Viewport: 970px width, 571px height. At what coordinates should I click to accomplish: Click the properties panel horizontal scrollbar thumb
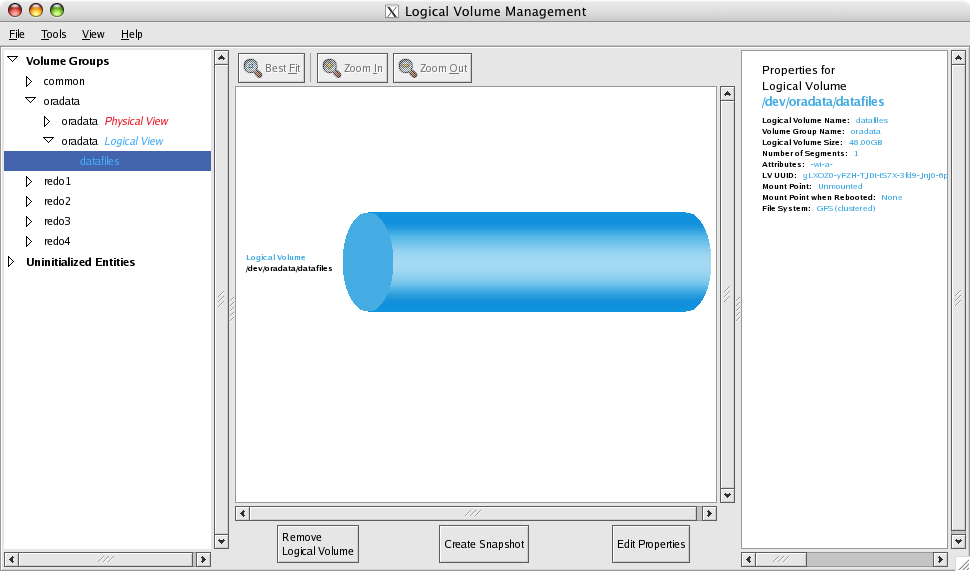781,559
